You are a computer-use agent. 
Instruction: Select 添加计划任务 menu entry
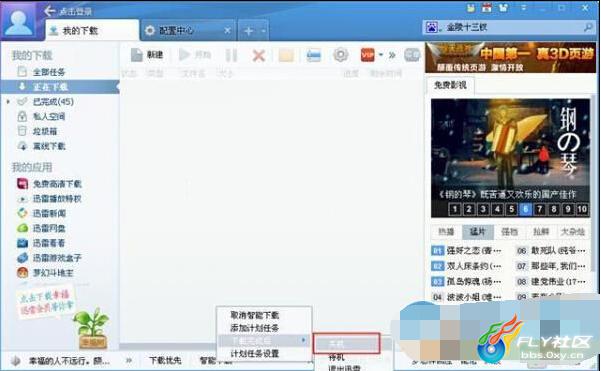(x=255, y=328)
